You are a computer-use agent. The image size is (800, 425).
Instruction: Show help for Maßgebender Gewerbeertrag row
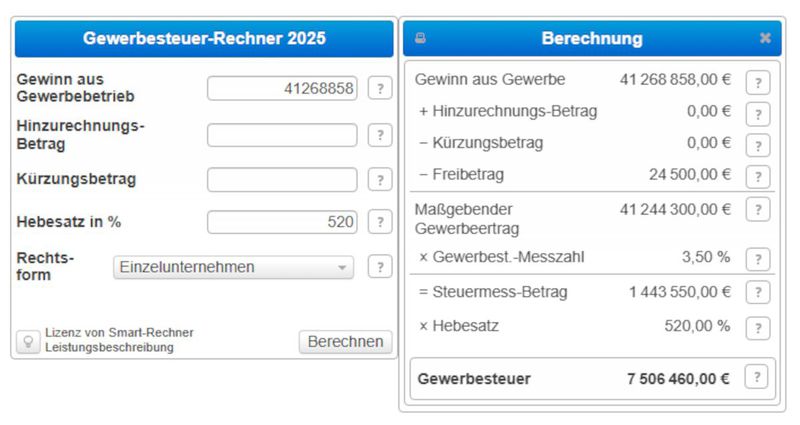758,210
